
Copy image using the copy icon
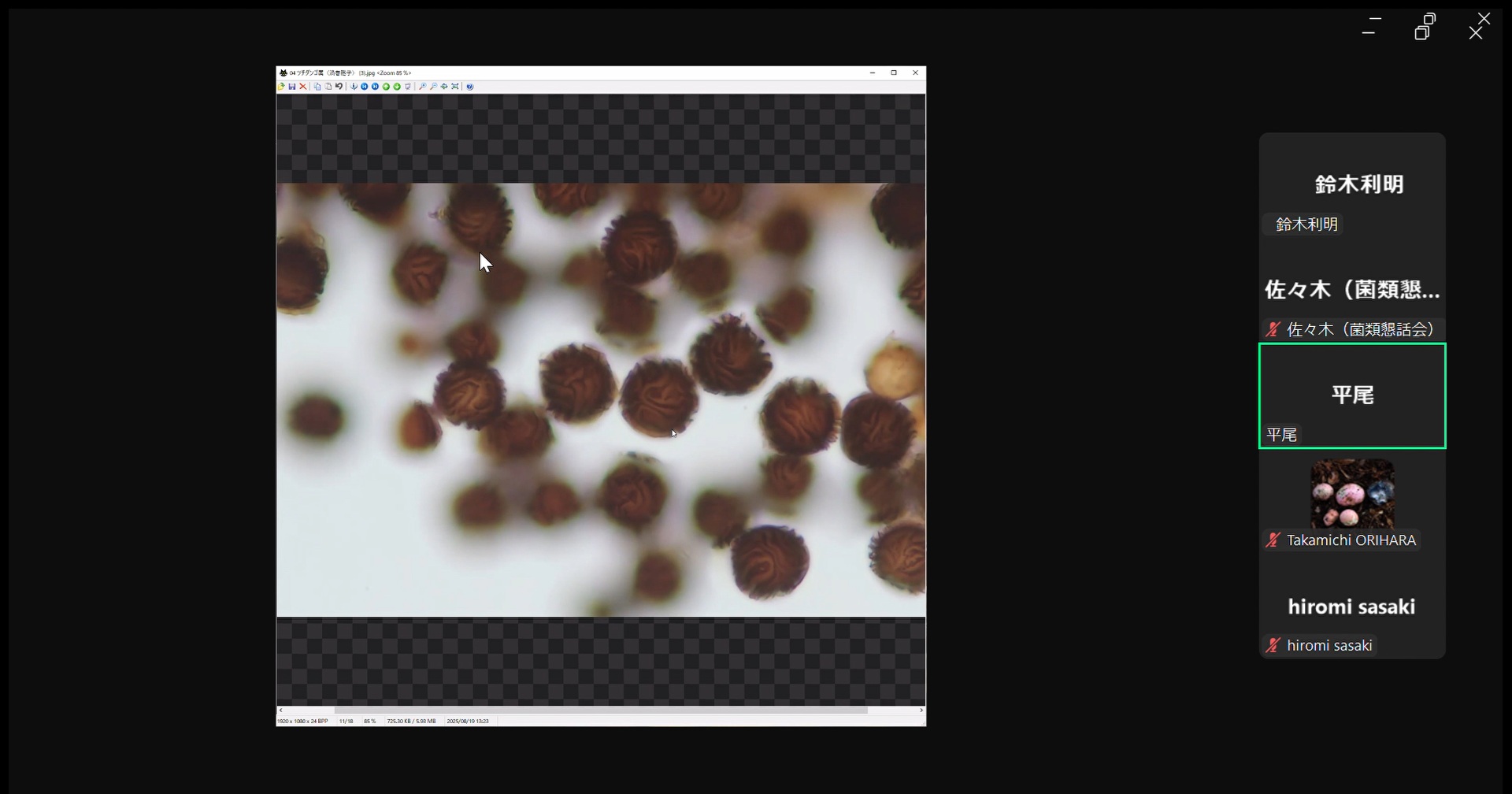pos(317,87)
